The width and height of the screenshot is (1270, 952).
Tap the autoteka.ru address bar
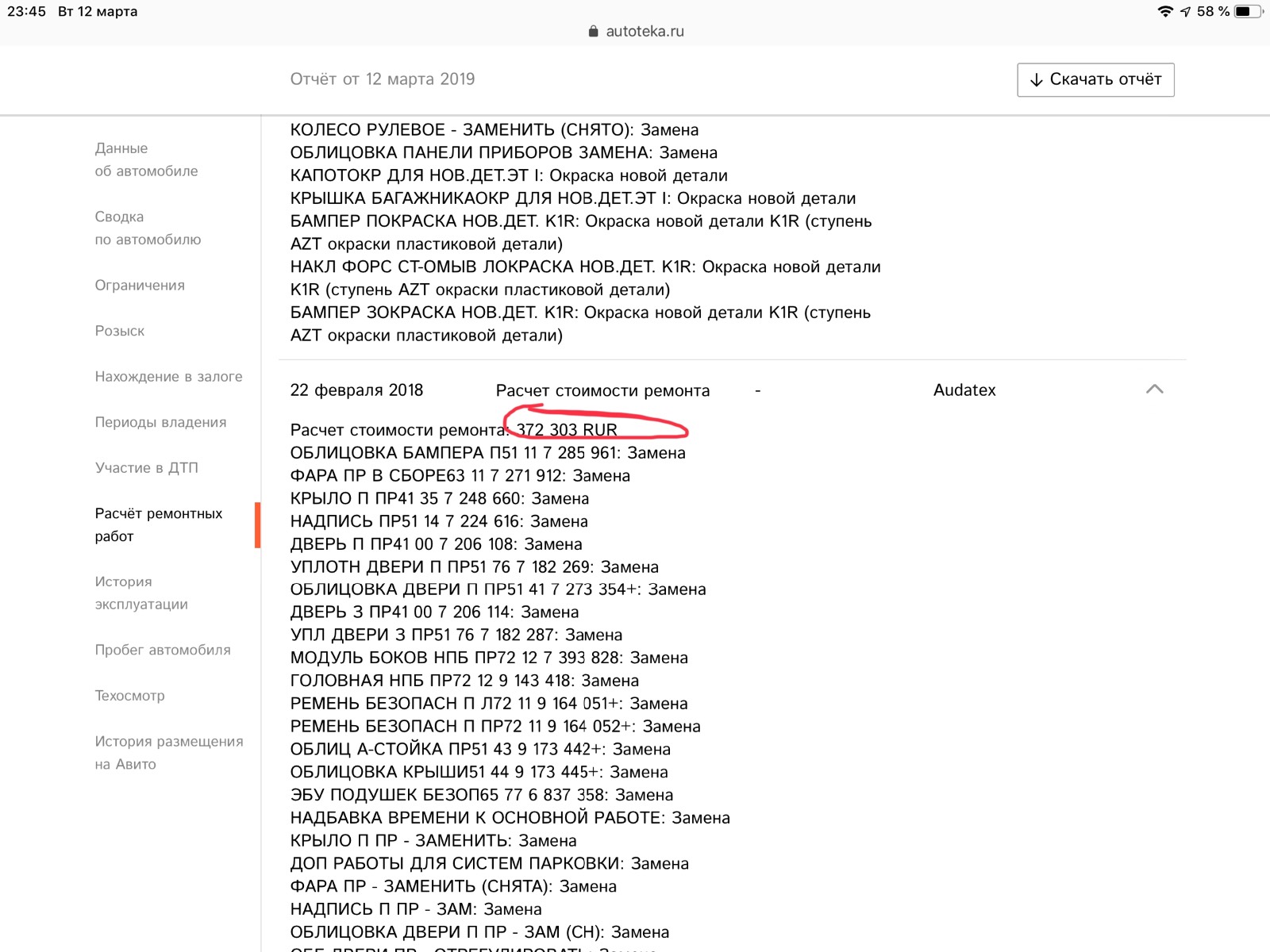tap(644, 32)
